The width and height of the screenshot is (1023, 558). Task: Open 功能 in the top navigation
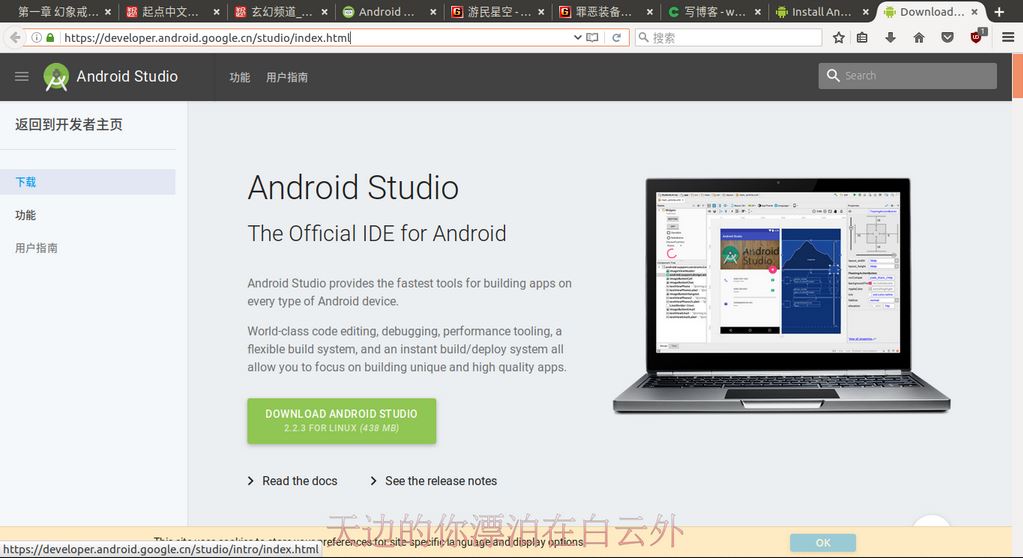(239, 77)
